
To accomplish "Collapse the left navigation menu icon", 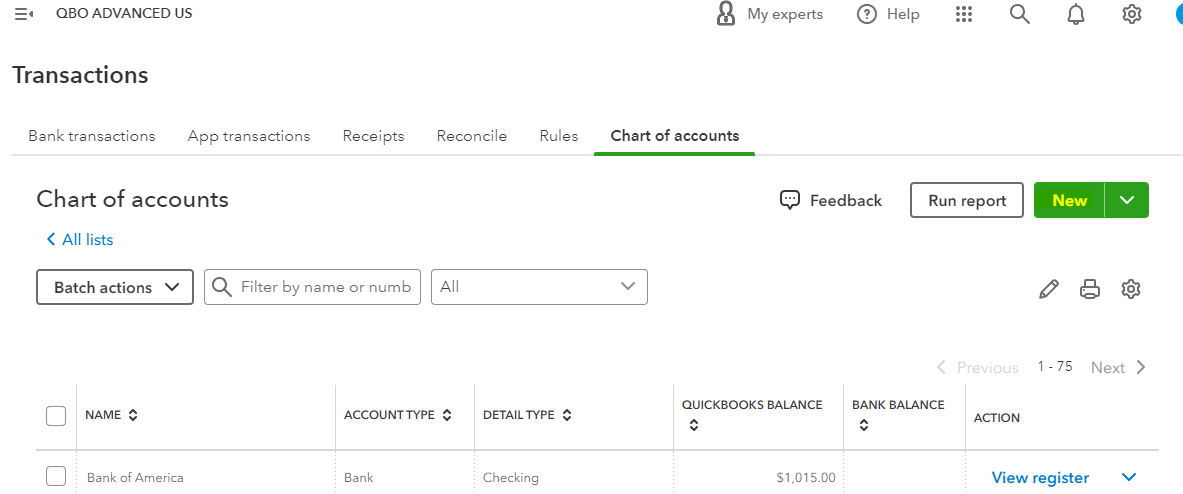I will [24, 14].
